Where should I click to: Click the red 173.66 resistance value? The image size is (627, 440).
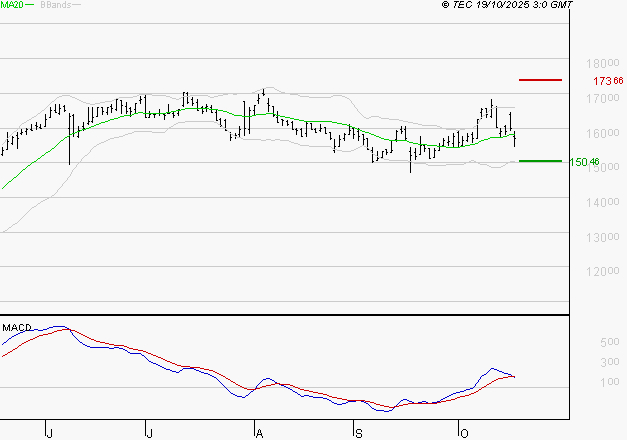pyautogui.click(x=608, y=81)
